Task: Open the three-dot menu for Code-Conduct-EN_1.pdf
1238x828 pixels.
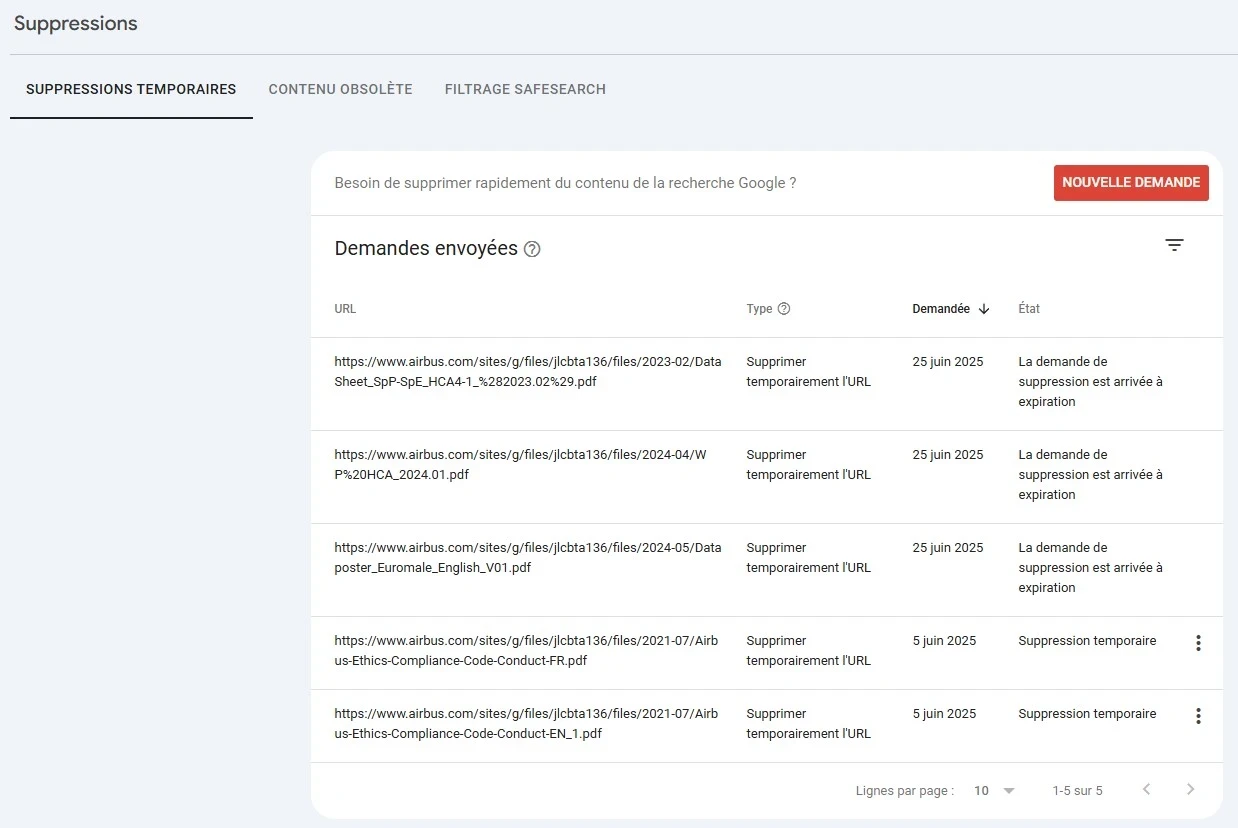Action: 1198,716
